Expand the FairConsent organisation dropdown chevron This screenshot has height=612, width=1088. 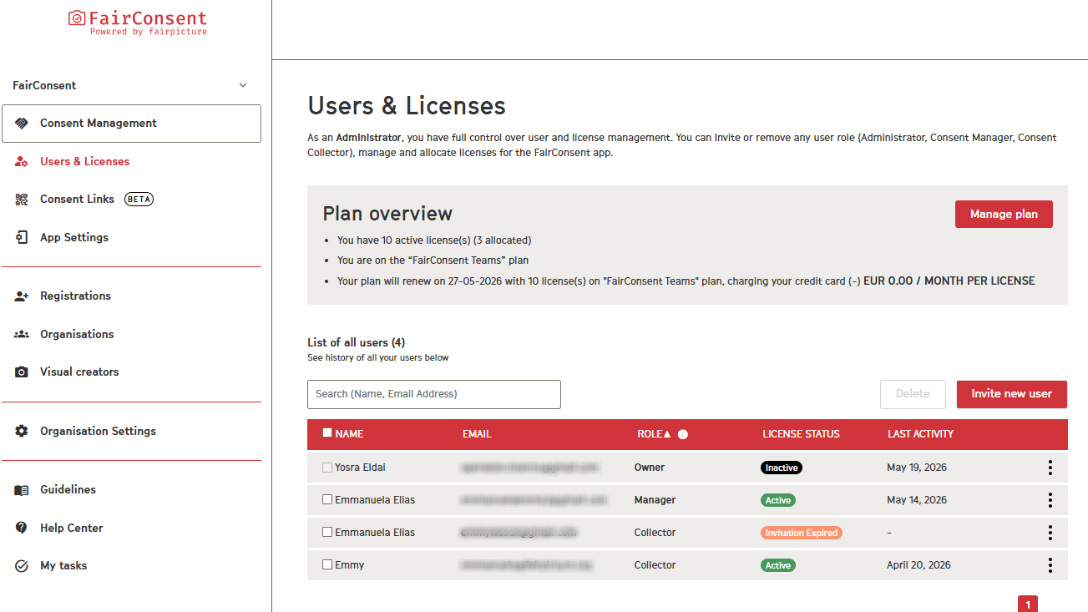[243, 85]
